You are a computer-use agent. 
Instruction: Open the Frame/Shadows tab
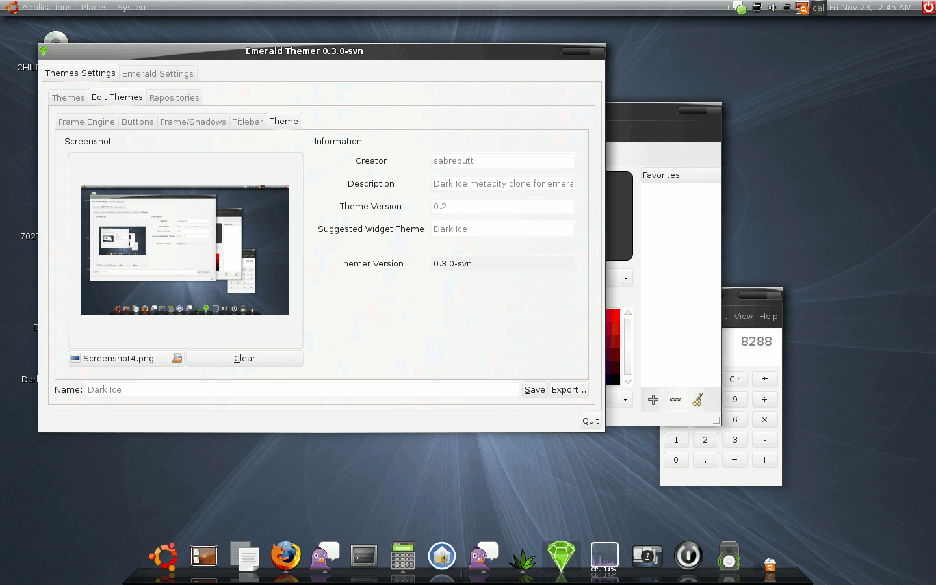pos(193,121)
